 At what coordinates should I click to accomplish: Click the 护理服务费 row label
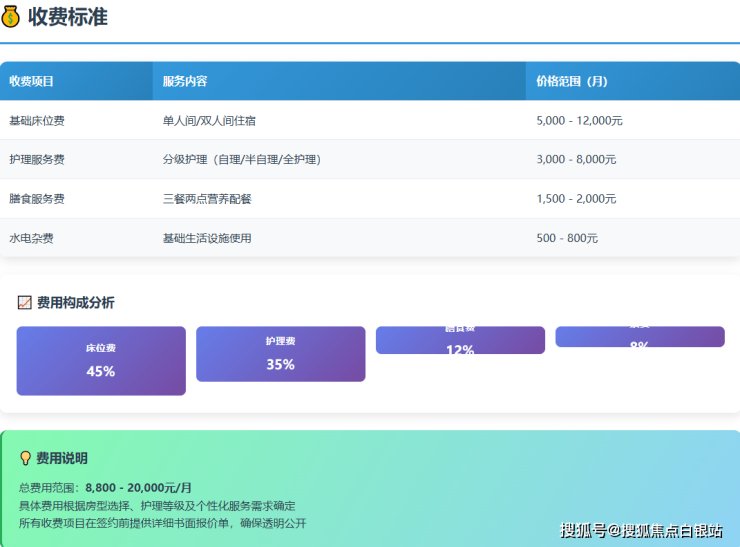tap(37, 159)
